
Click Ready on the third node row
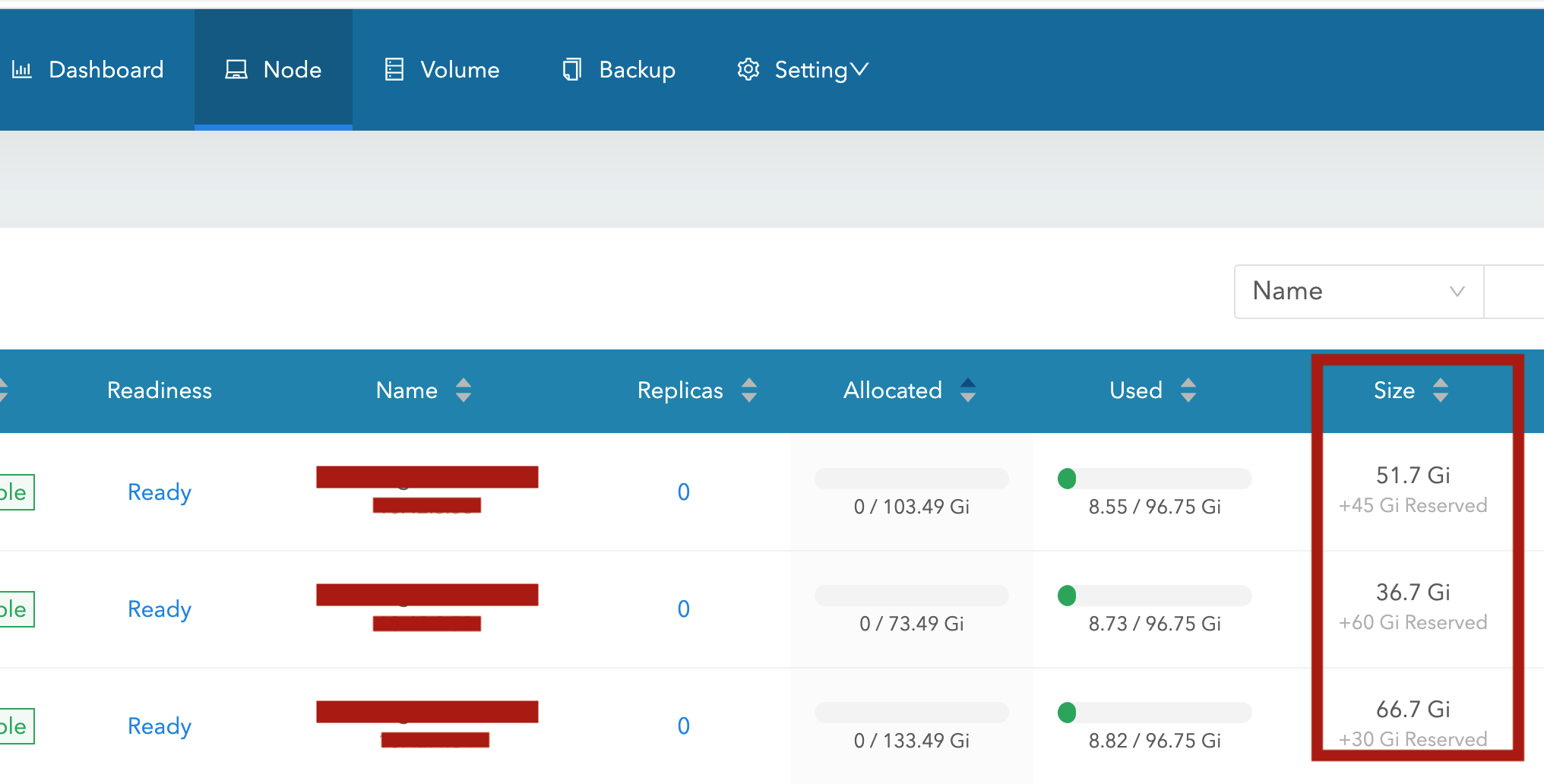tap(159, 726)
